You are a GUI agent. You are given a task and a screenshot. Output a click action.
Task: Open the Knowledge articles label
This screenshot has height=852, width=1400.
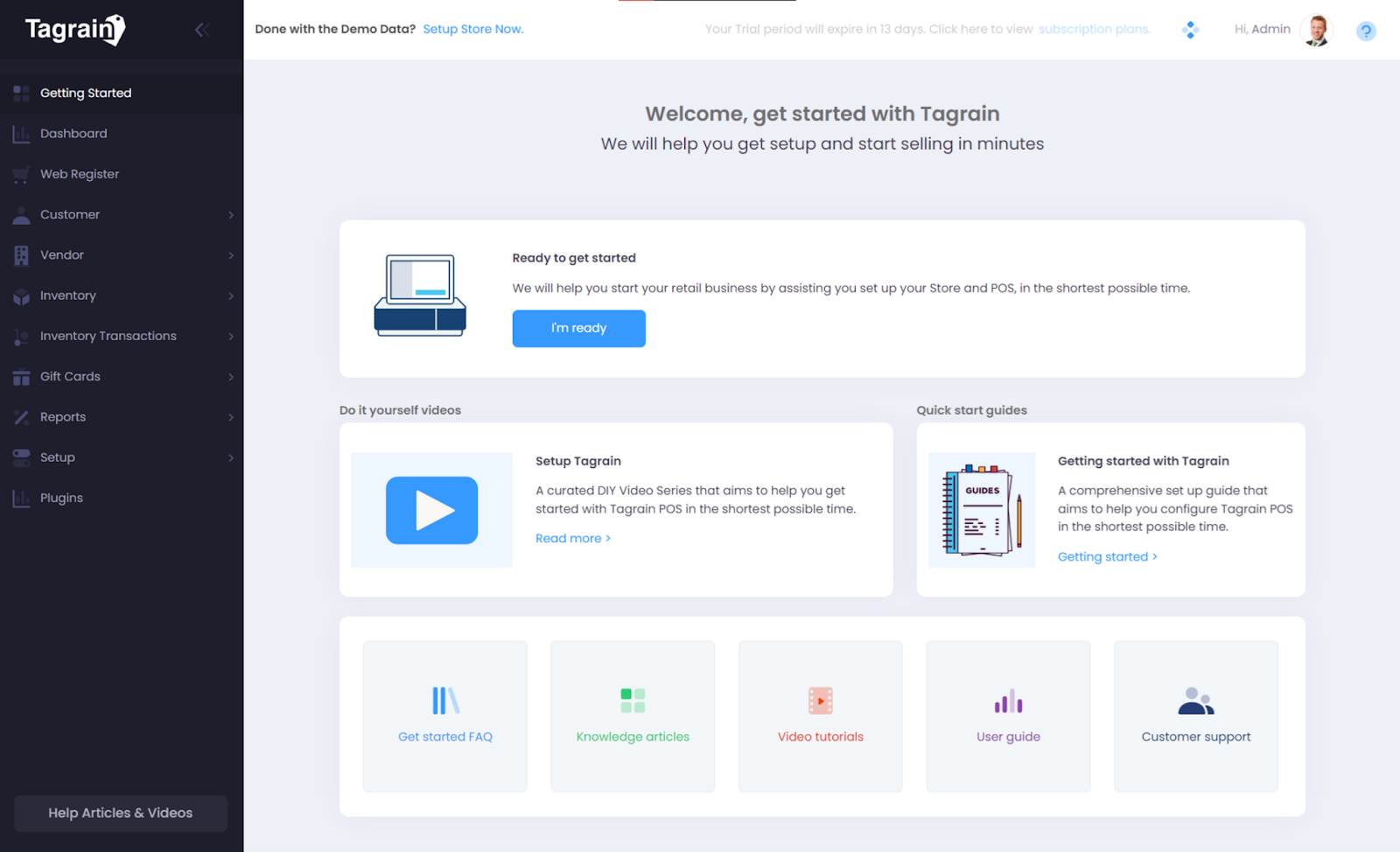point(633,737)
